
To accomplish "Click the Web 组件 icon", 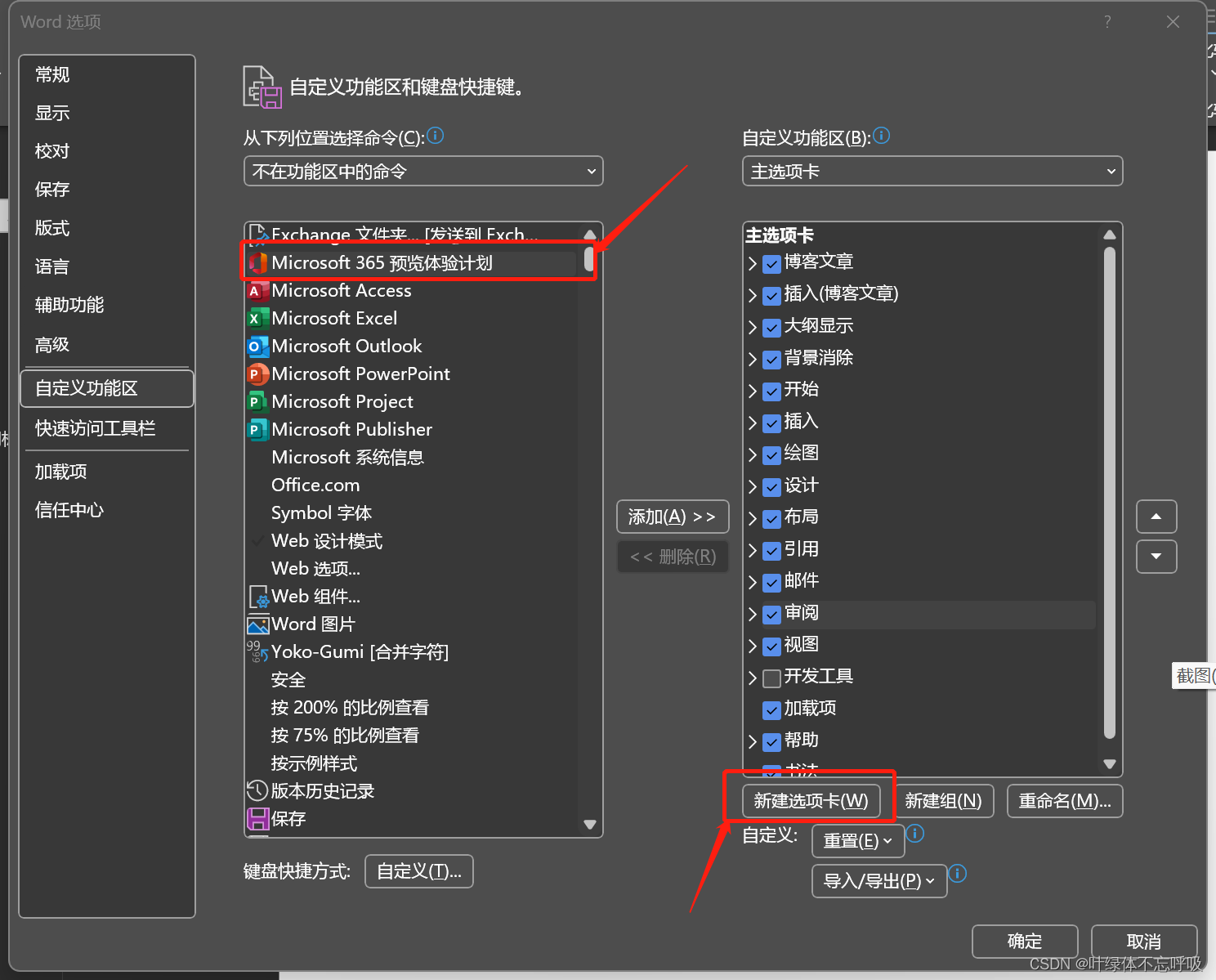I will 258,597.
